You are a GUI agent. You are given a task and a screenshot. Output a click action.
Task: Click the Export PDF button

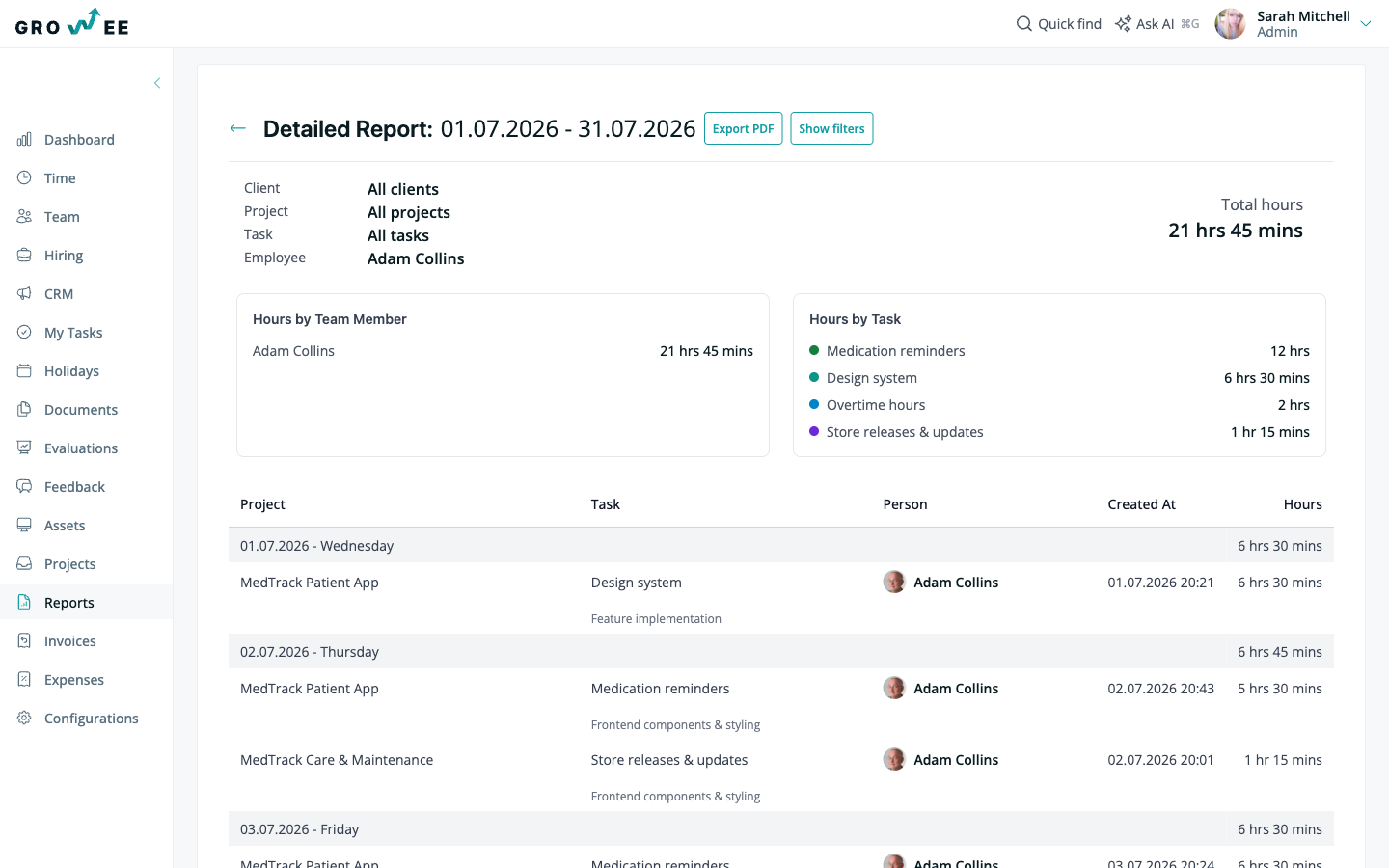click(x=743, y=128)
